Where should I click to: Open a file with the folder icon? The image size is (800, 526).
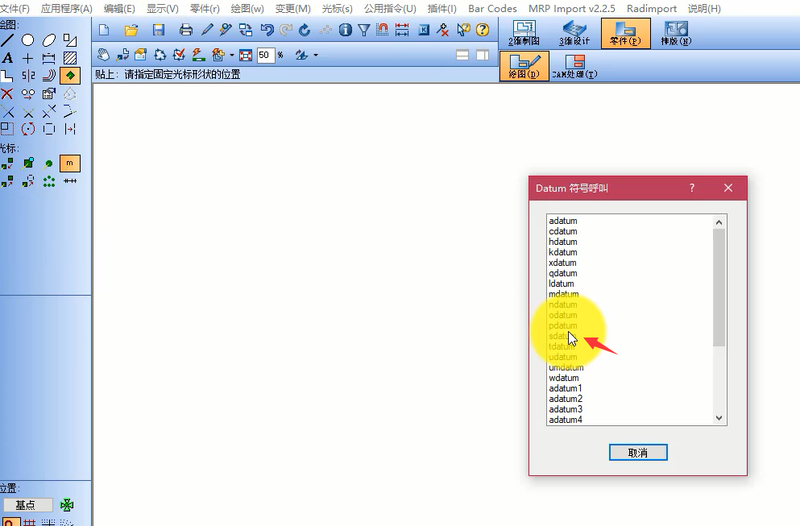[131, 30]
